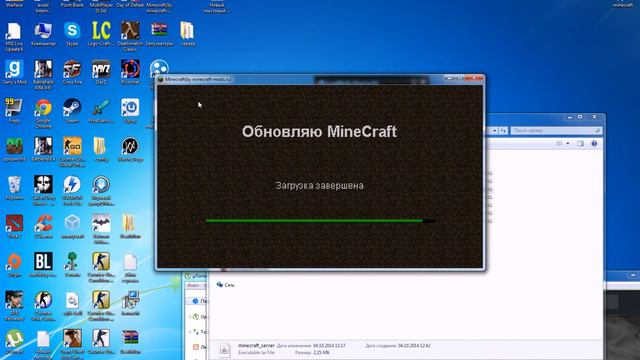640x360 pixels.
Task: Focus the Explorer search field
Action: coord(556,131)
